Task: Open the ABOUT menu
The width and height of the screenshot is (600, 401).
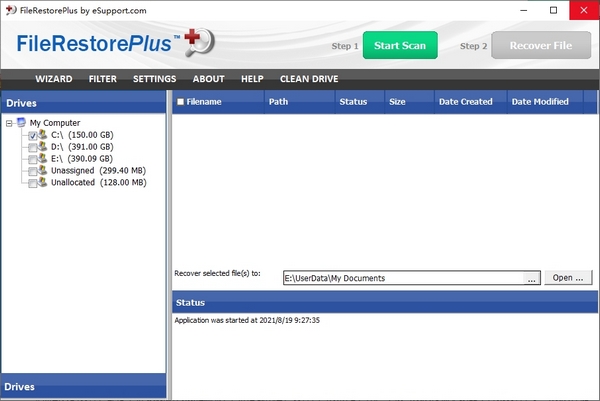Action: point(209,79)
